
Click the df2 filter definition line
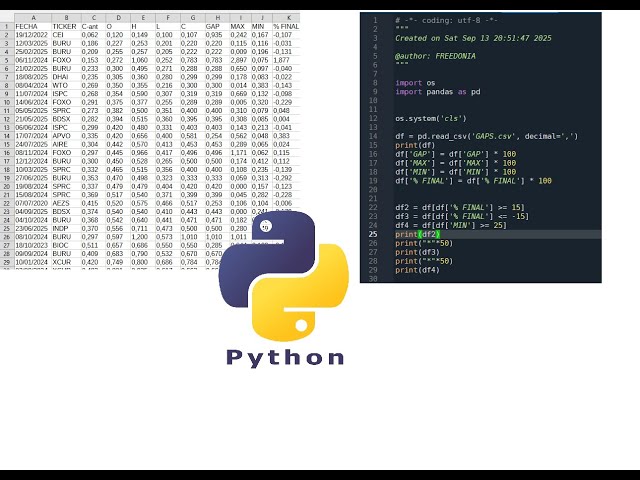coord(460,207)
